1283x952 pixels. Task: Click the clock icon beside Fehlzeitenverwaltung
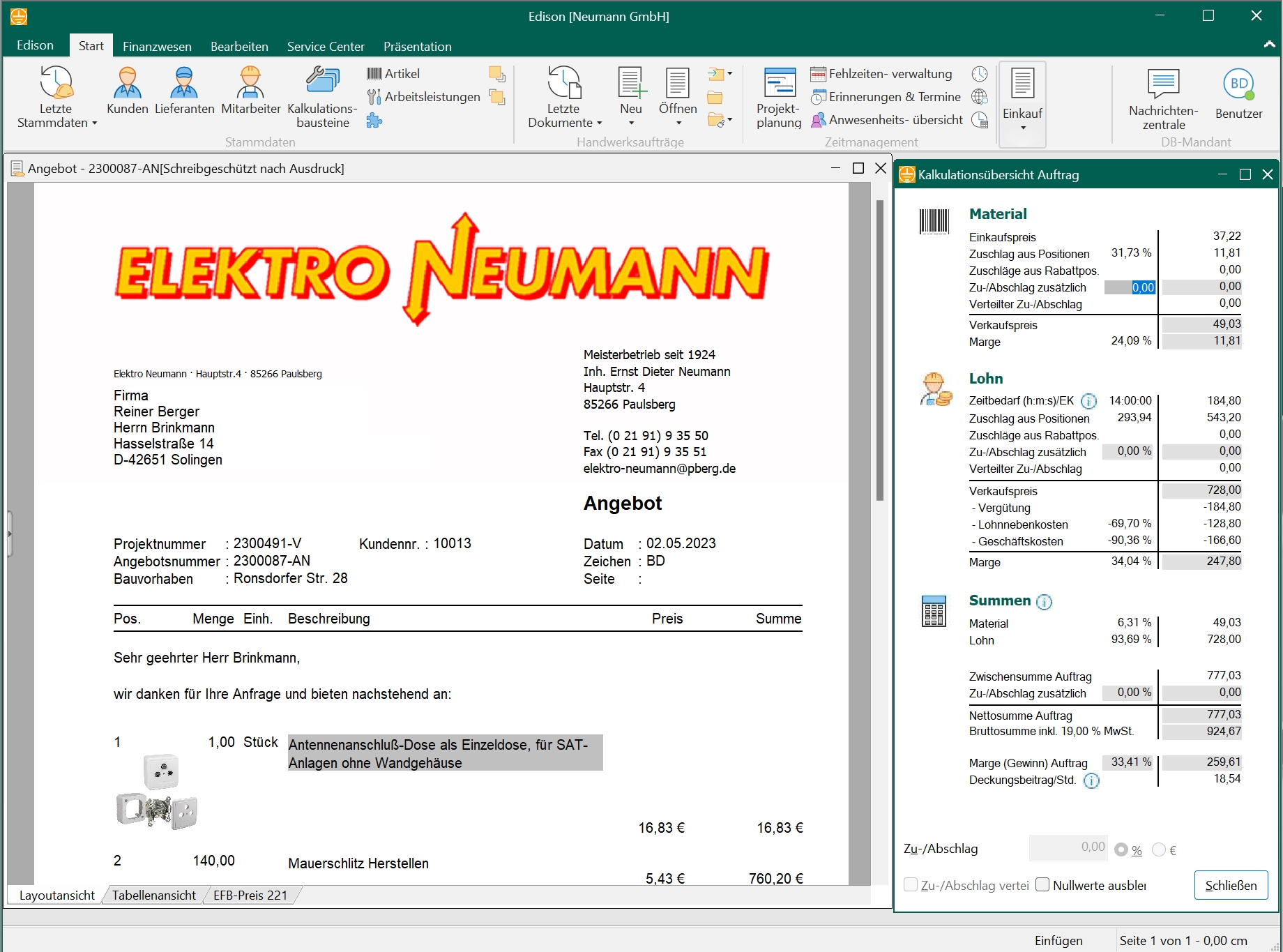980,74
